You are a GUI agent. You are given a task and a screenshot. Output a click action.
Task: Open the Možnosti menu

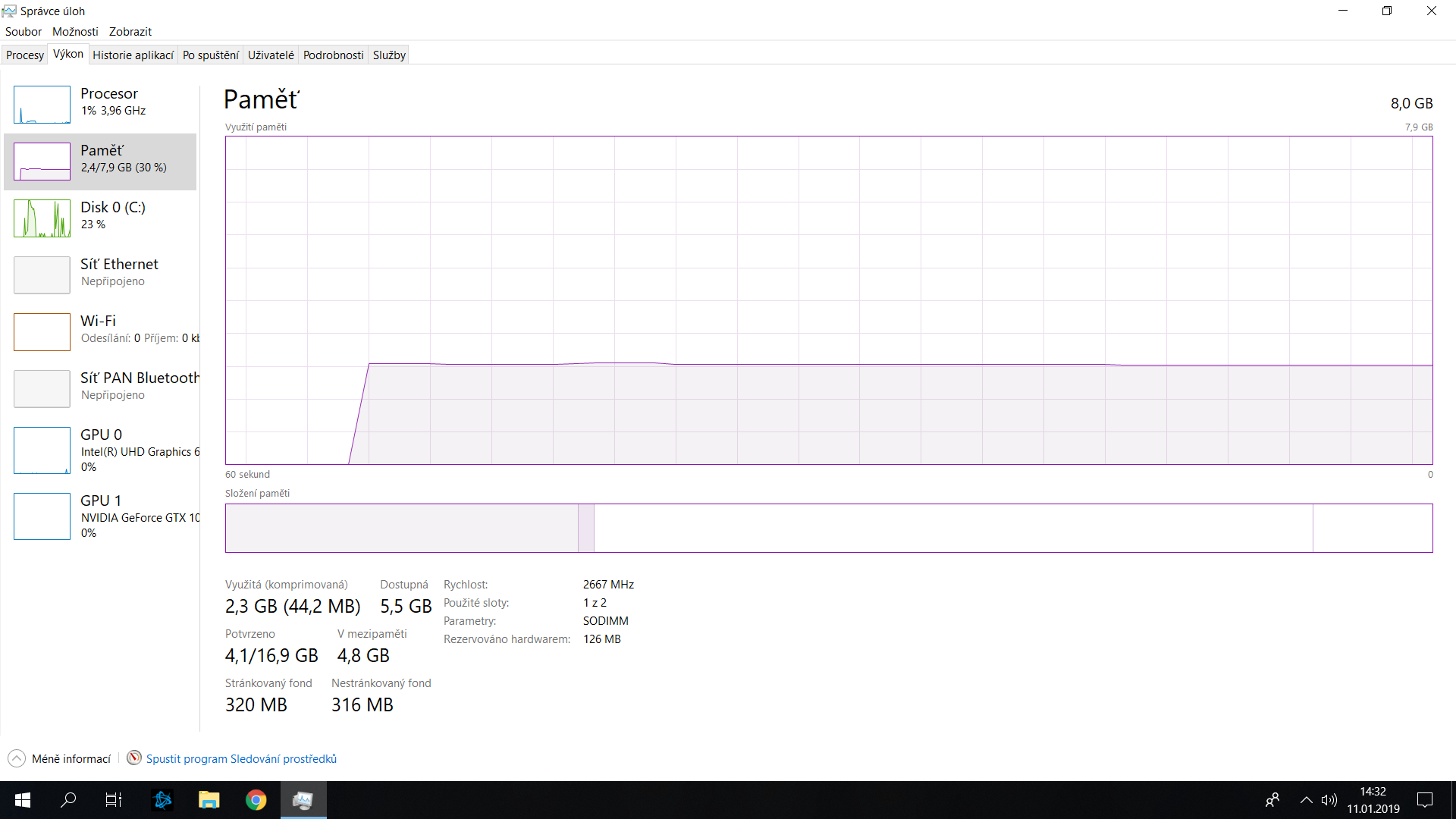click(x=75, y=32)
